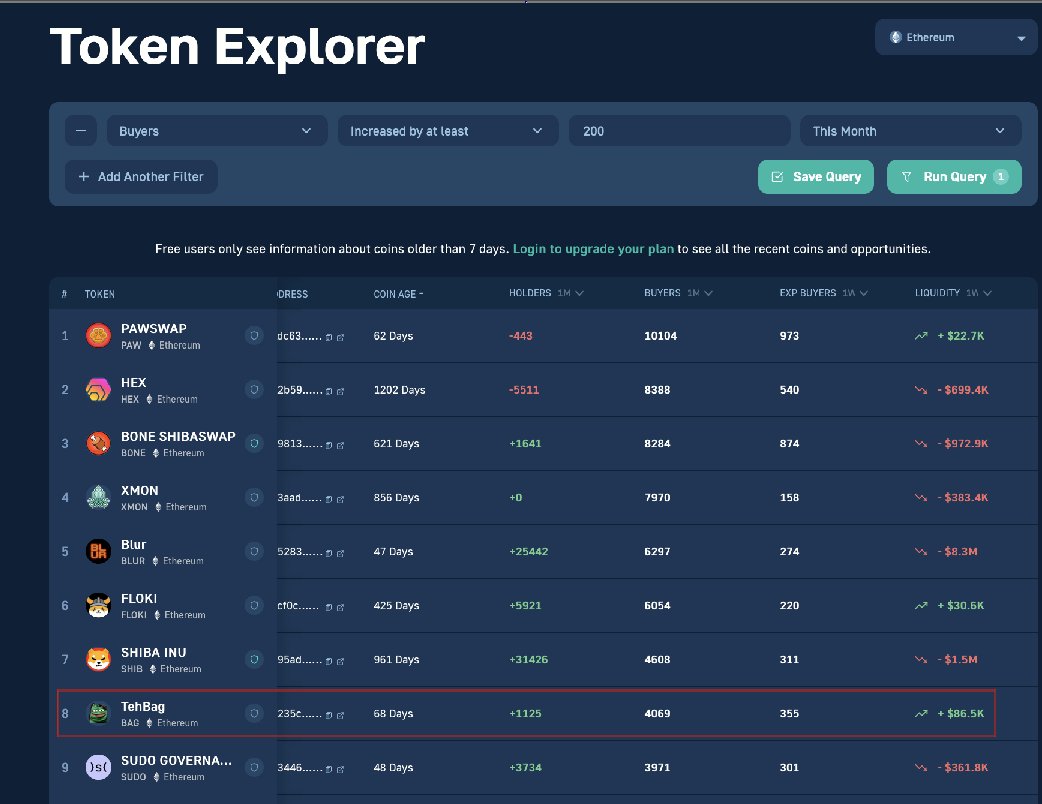Sort the table by Coin Age
This screenshot has height=804, width=1042.
pyautogui.click(x=398, y=294)
